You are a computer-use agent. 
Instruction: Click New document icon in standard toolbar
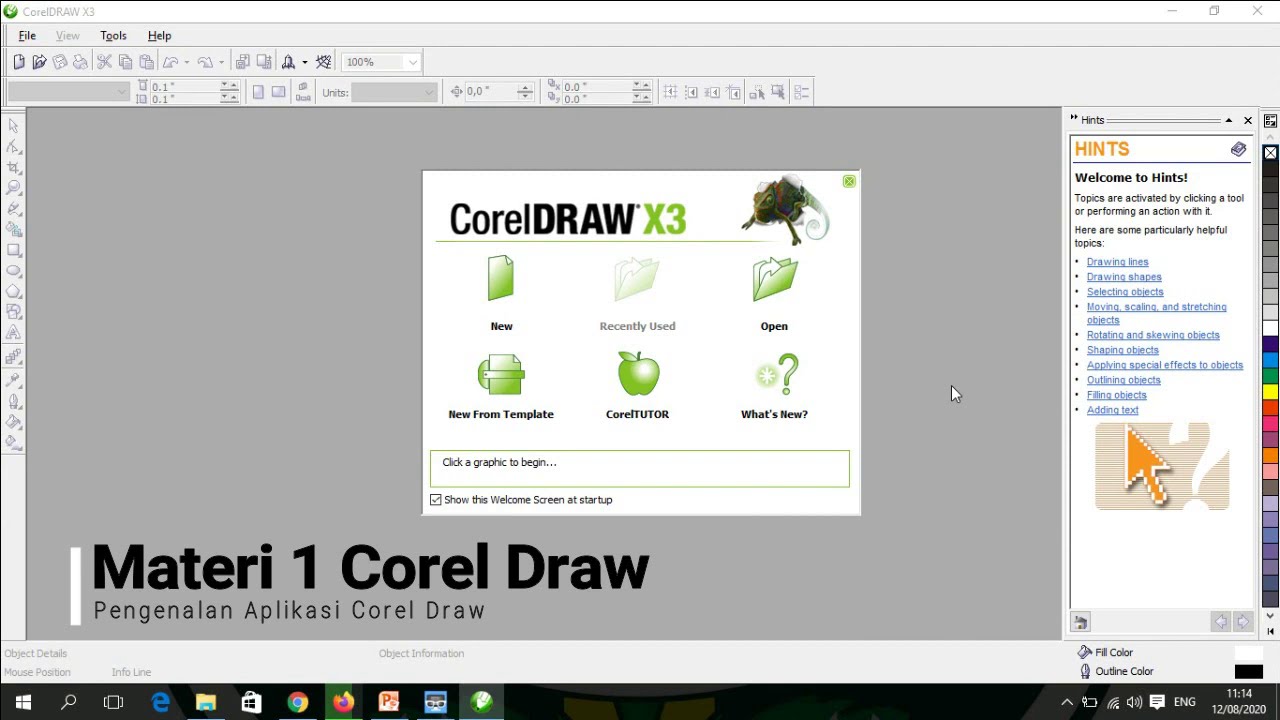coord(18,62)
